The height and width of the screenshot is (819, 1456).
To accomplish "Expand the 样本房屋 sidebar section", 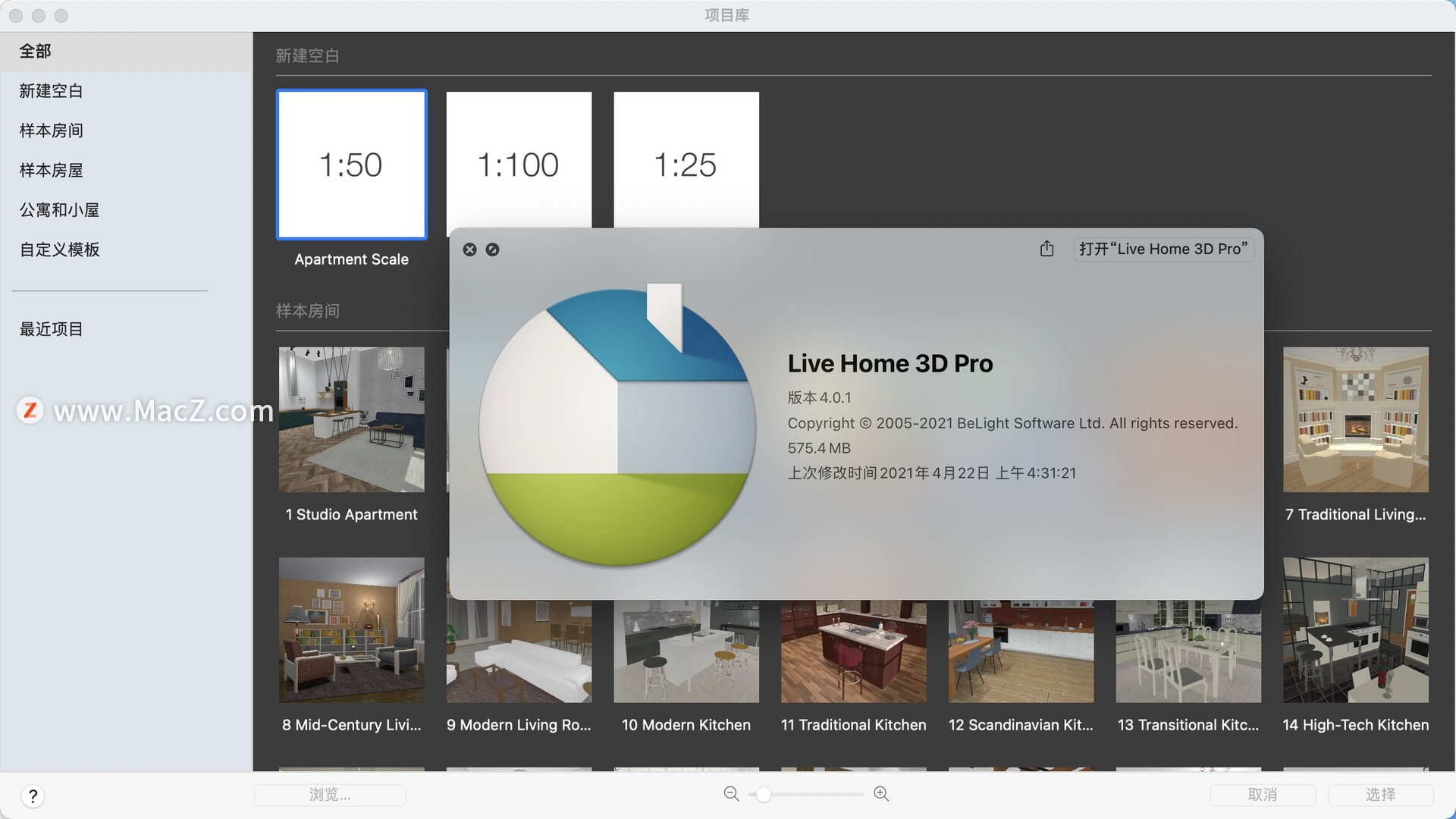I will [x=51, y=169].
